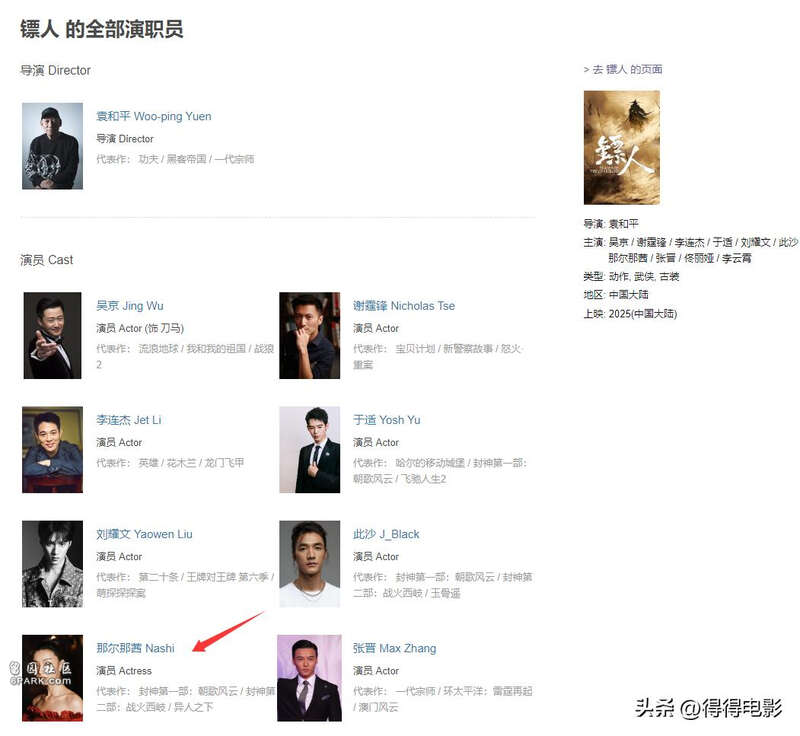Go to the 镖人 movie page link
The width and height of the screenshot is (800, 736).
623,69
